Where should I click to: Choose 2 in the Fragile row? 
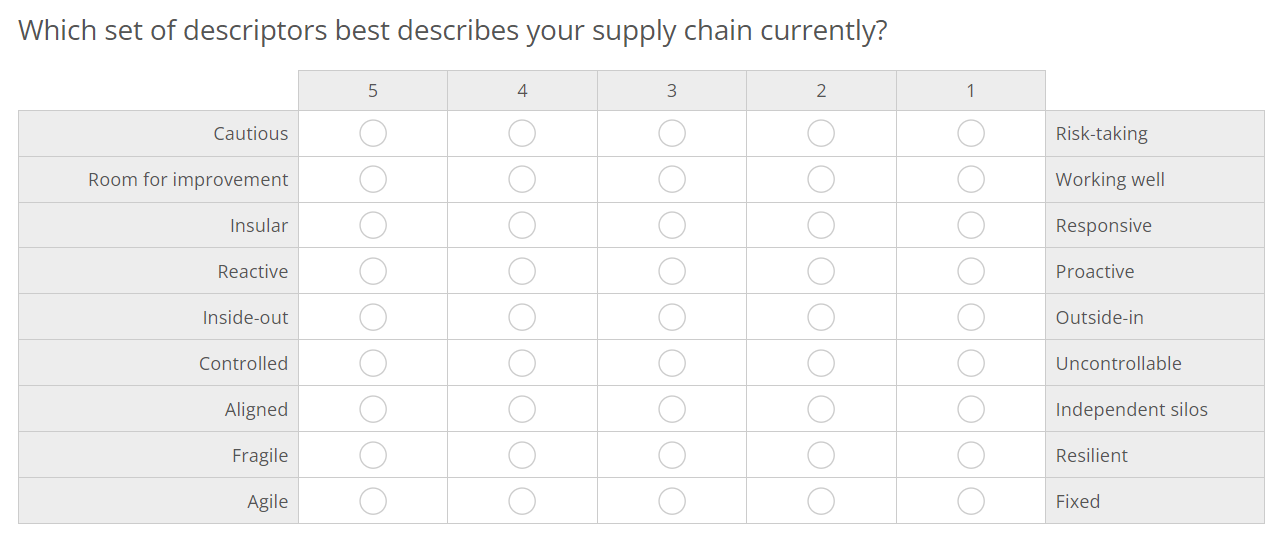[x=821, y=455]
